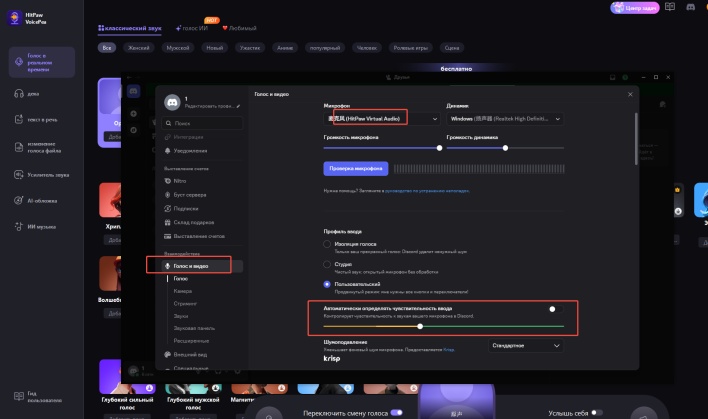Select the deep male voice thumbnail

[193, 388]
